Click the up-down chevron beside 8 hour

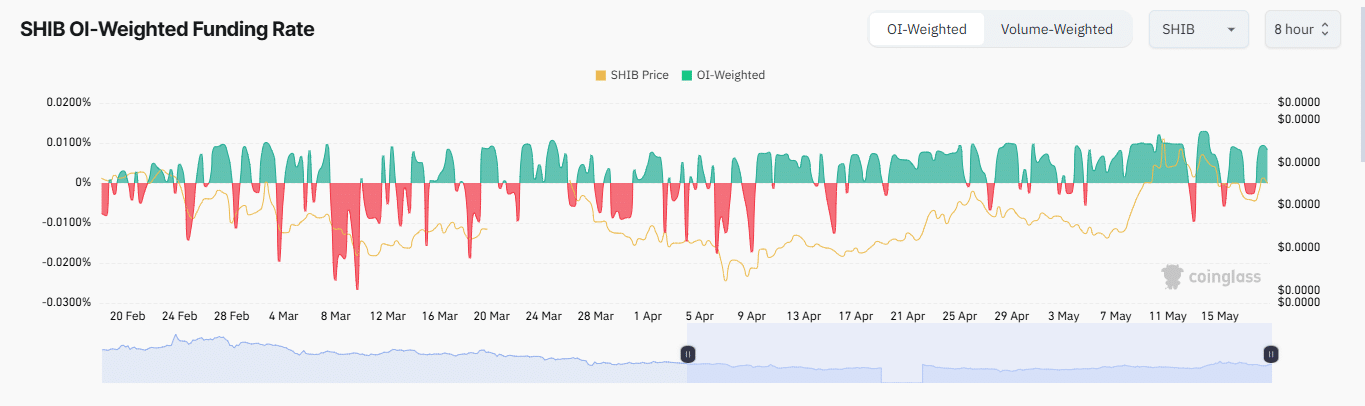pyautogui.click(x=1325, y=29)
